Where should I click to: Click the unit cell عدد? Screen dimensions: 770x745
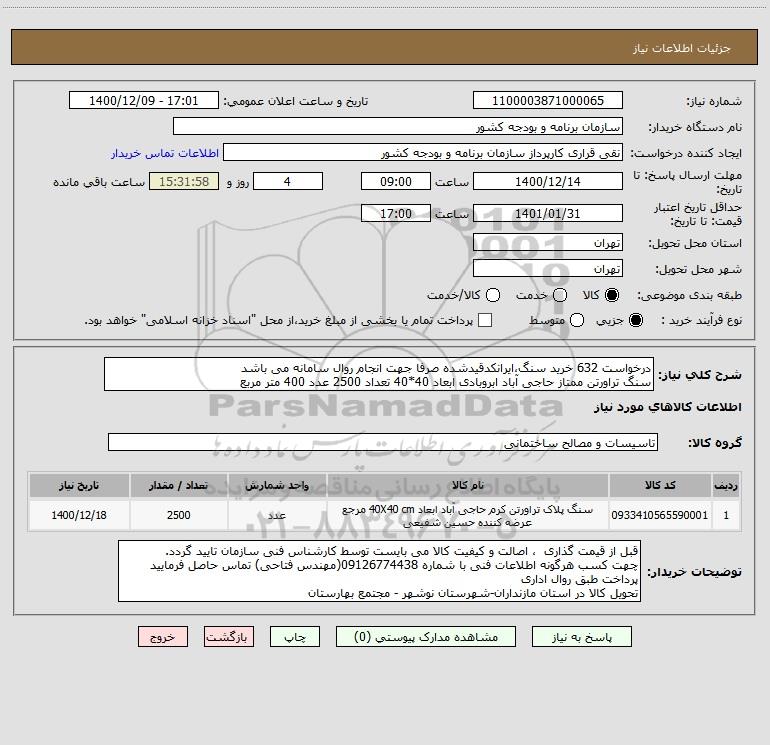[x=277, y=515]
